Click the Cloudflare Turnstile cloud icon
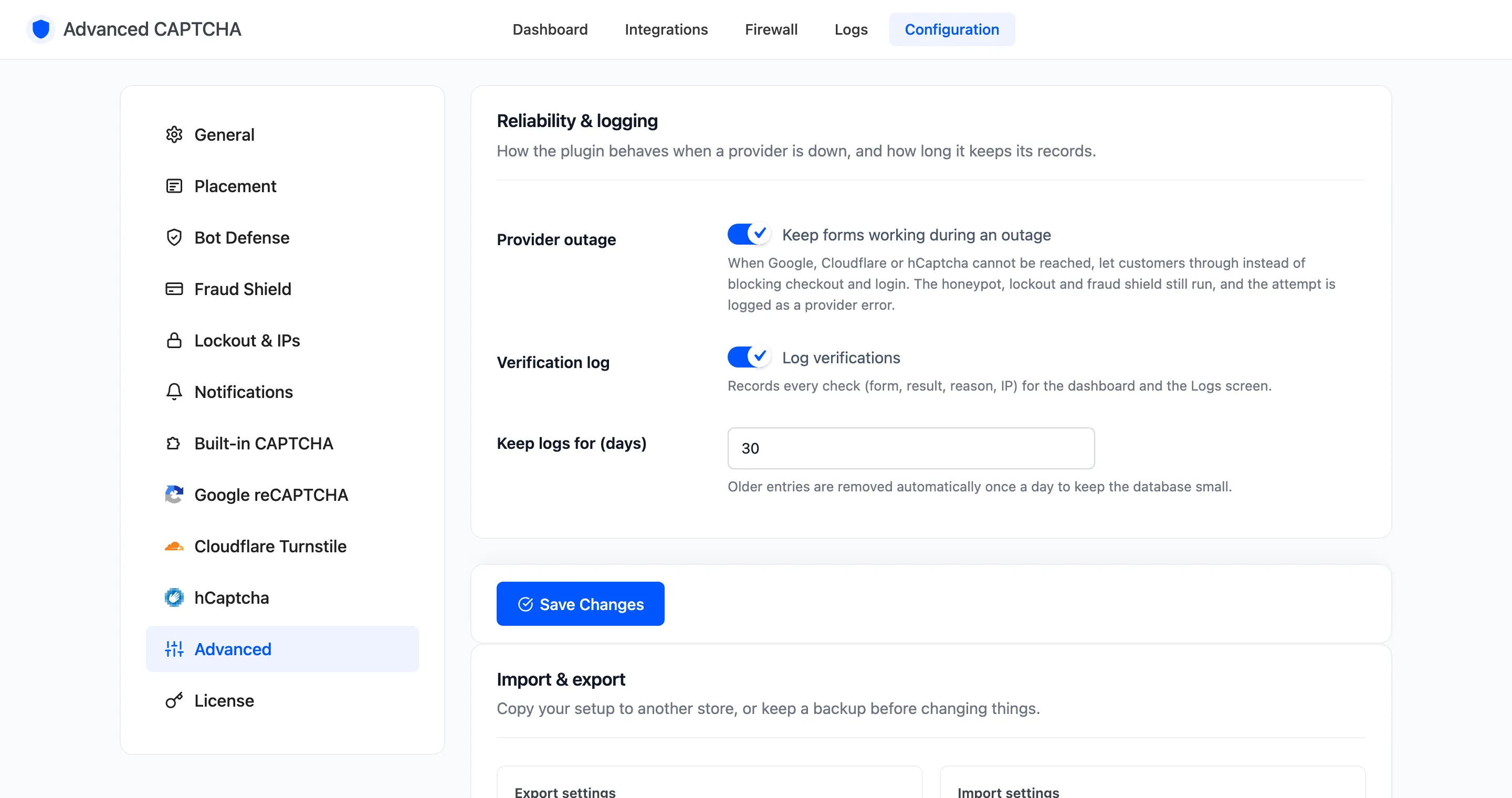Viewport: 1512px width, 798px height. click(x=174, y=547)
